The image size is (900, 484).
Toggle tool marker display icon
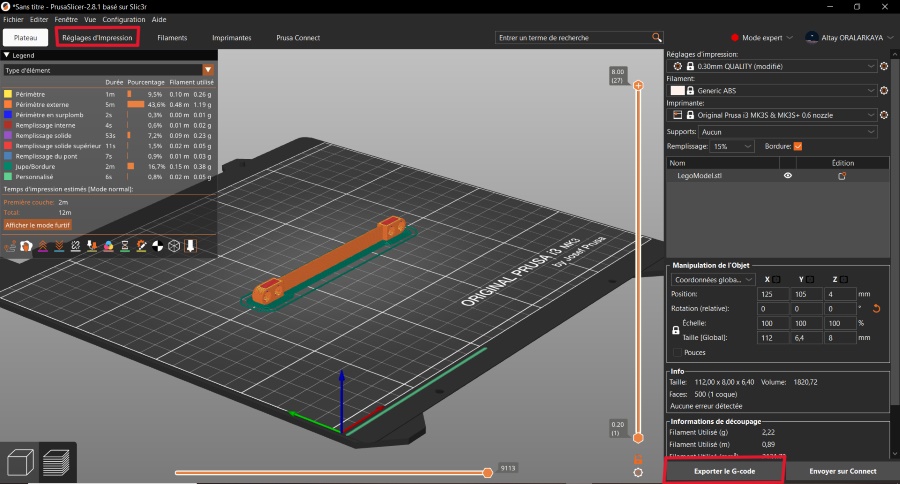(x=191, y=246)
